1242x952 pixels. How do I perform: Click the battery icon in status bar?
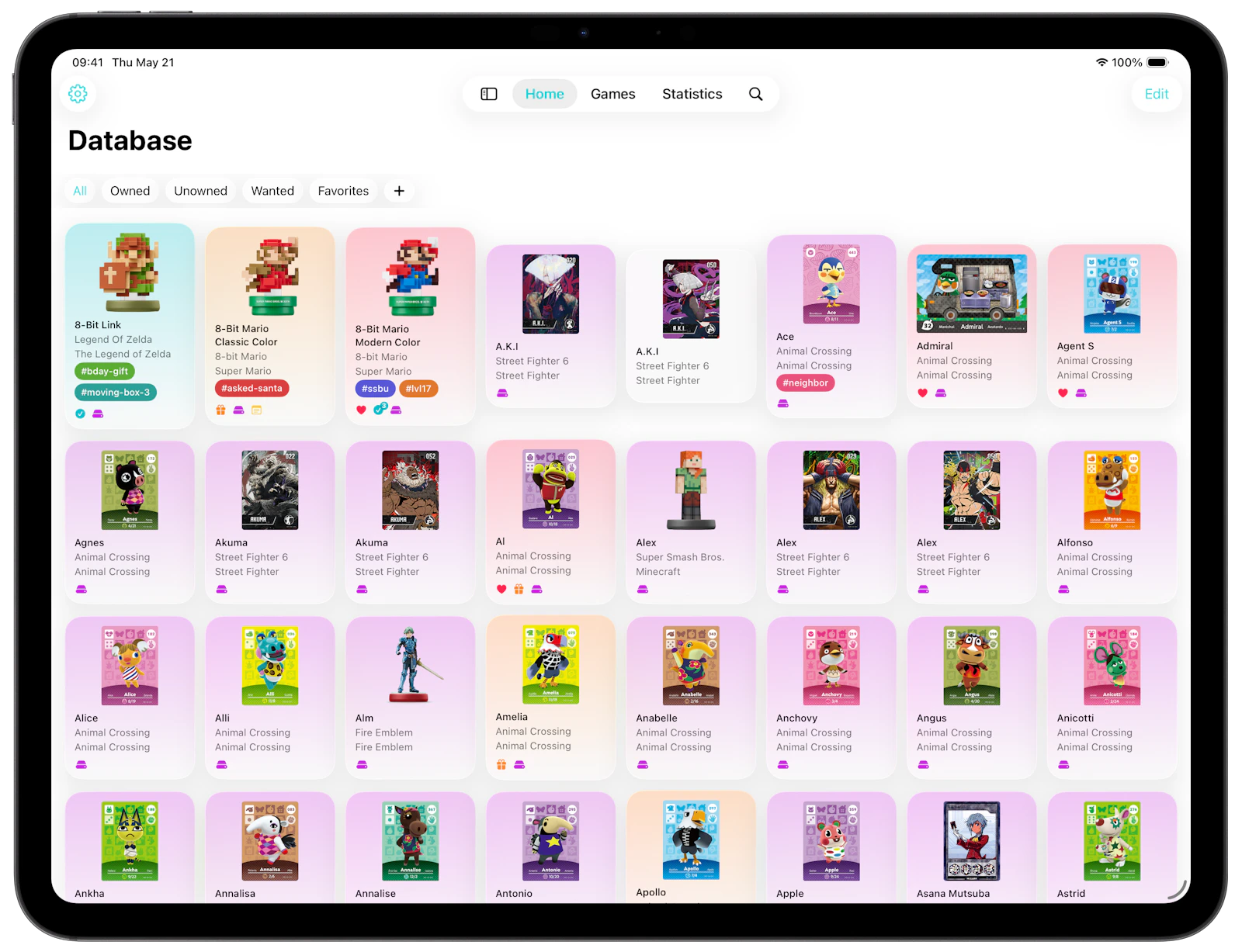point(1157,63)
